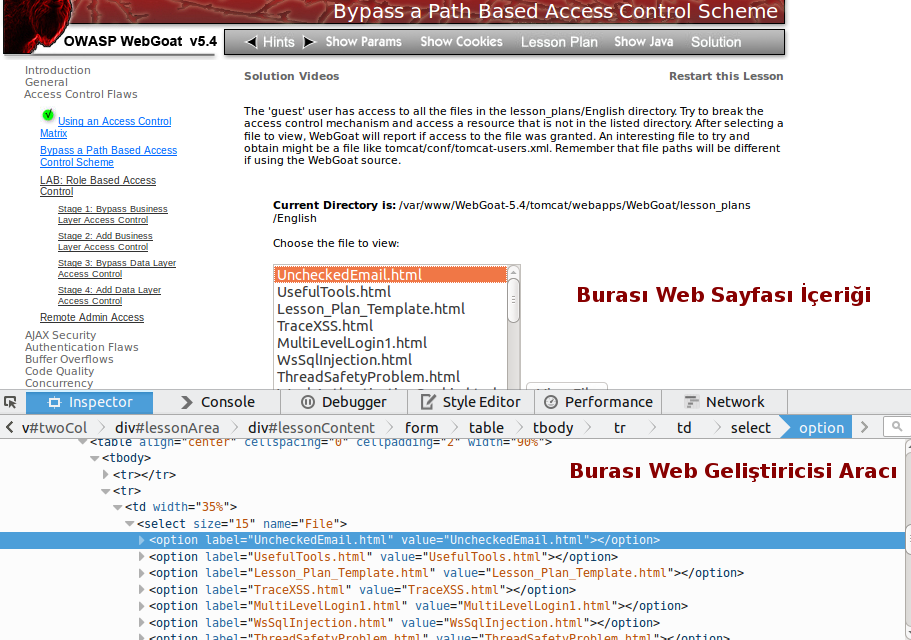Click the element picker icon in devtools
The height and width of the screenshot is (640, 911).
pos(10,402)
